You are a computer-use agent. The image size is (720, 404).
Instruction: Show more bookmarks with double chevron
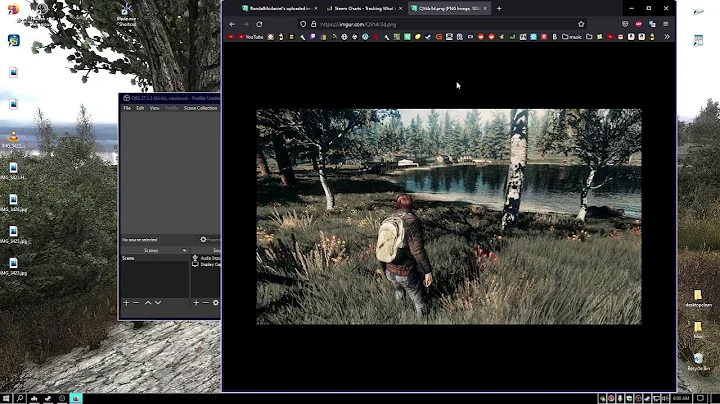(667, 37)
